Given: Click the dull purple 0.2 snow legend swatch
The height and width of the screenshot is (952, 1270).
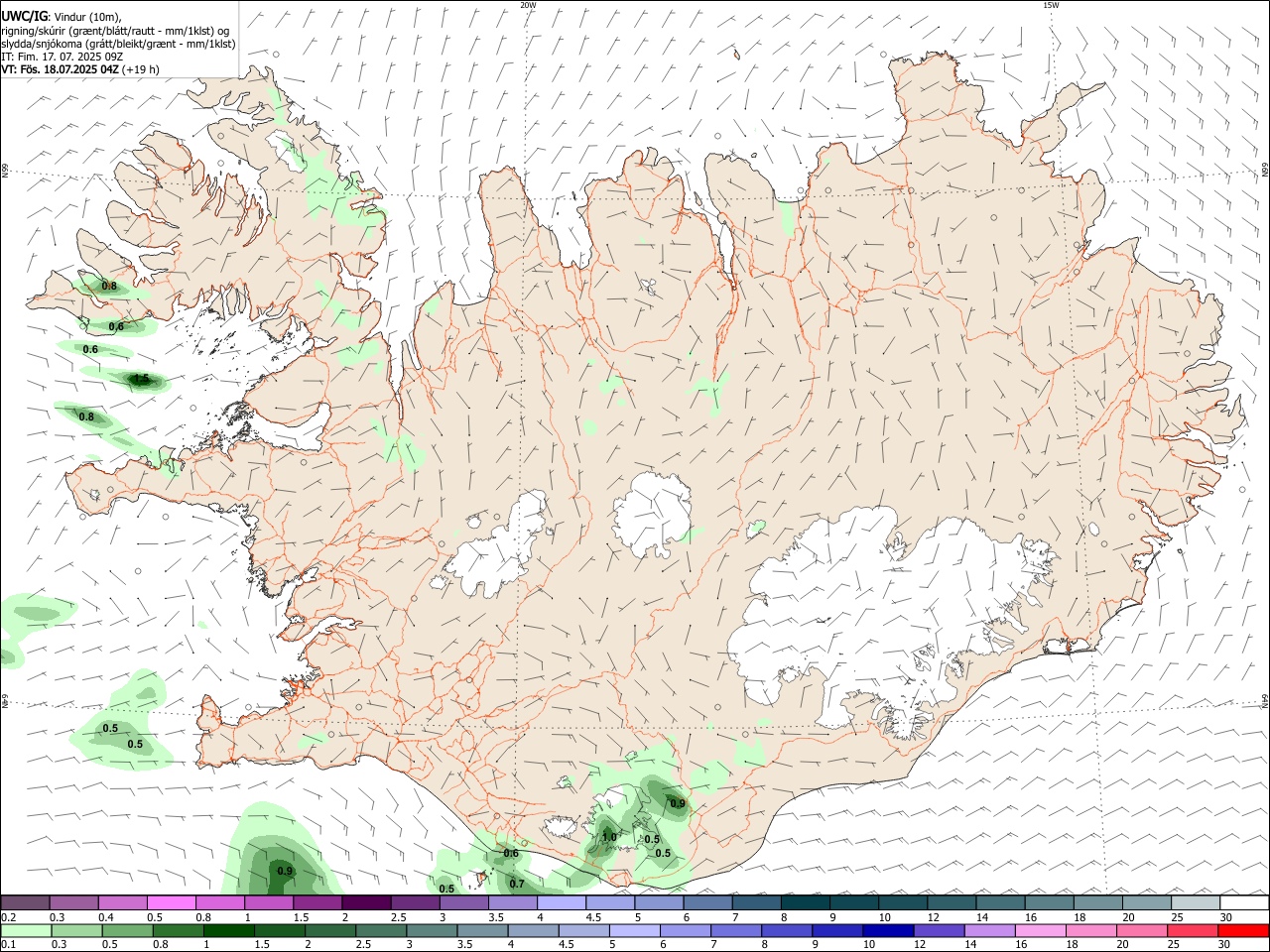Looking at the screenshot, I should click(x=25, y=902).
